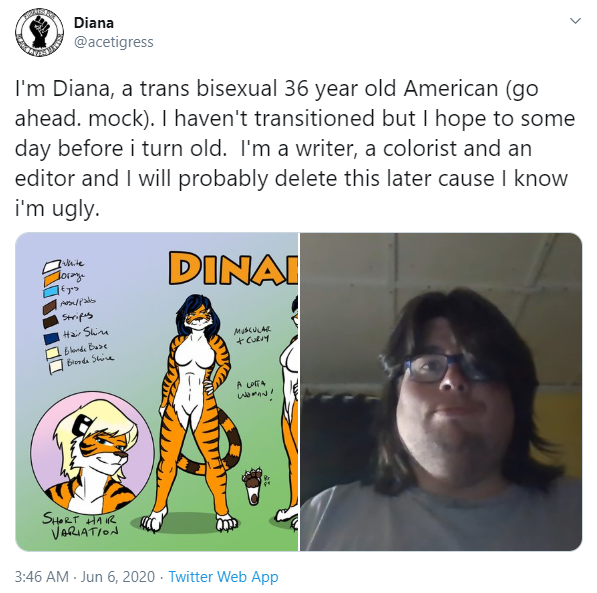Click the tweet text paragraph

pyautogui.click(x=295, y=149)
